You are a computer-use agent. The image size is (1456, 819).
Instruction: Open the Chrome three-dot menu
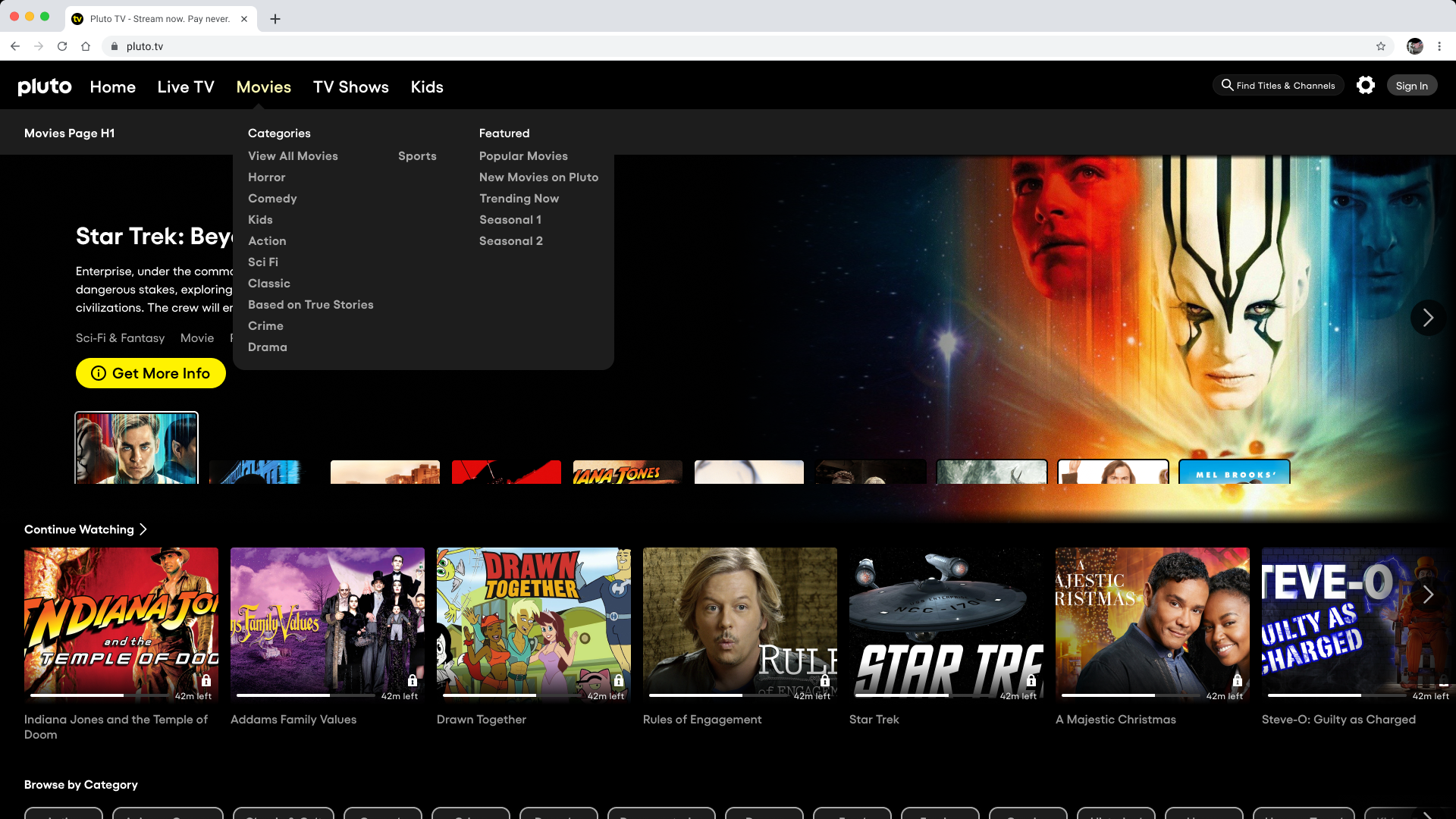[1439, 46]
